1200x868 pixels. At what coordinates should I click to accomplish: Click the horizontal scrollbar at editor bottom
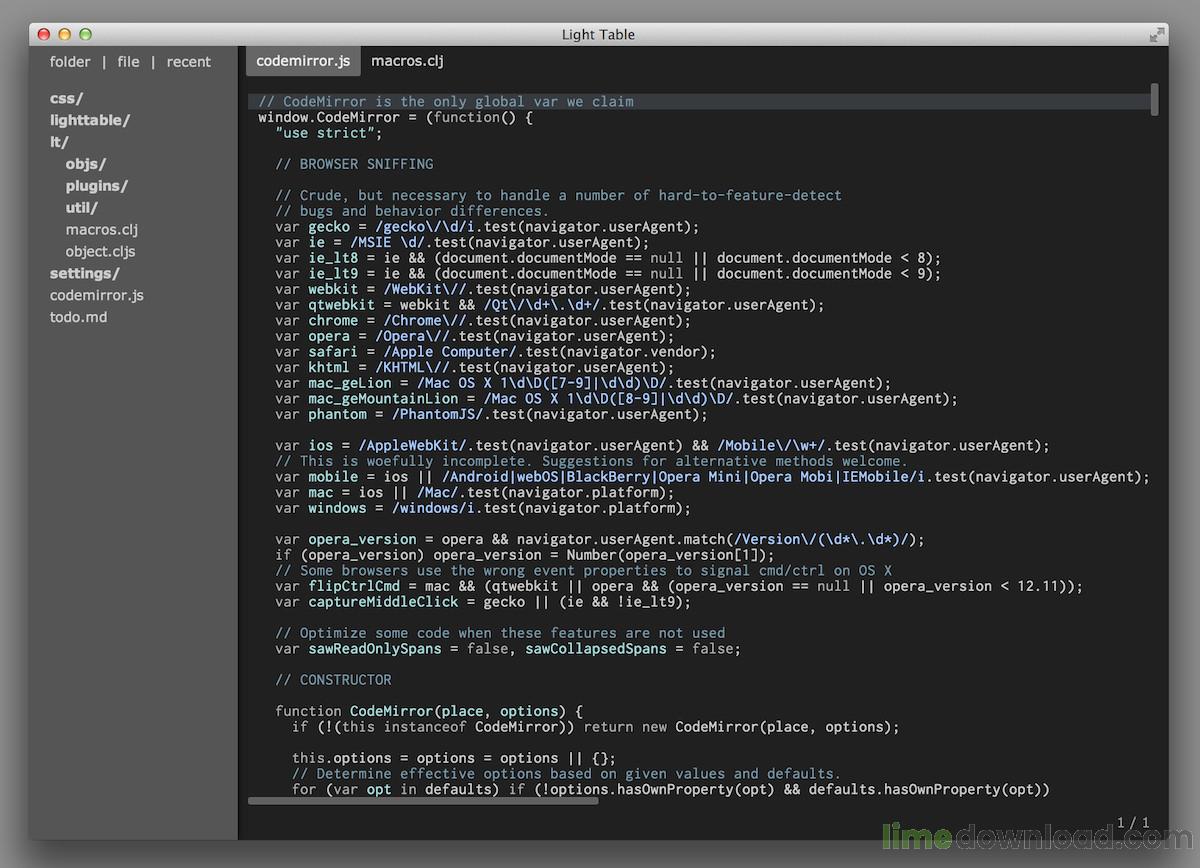pyautogui.click(x=422, y=801)
